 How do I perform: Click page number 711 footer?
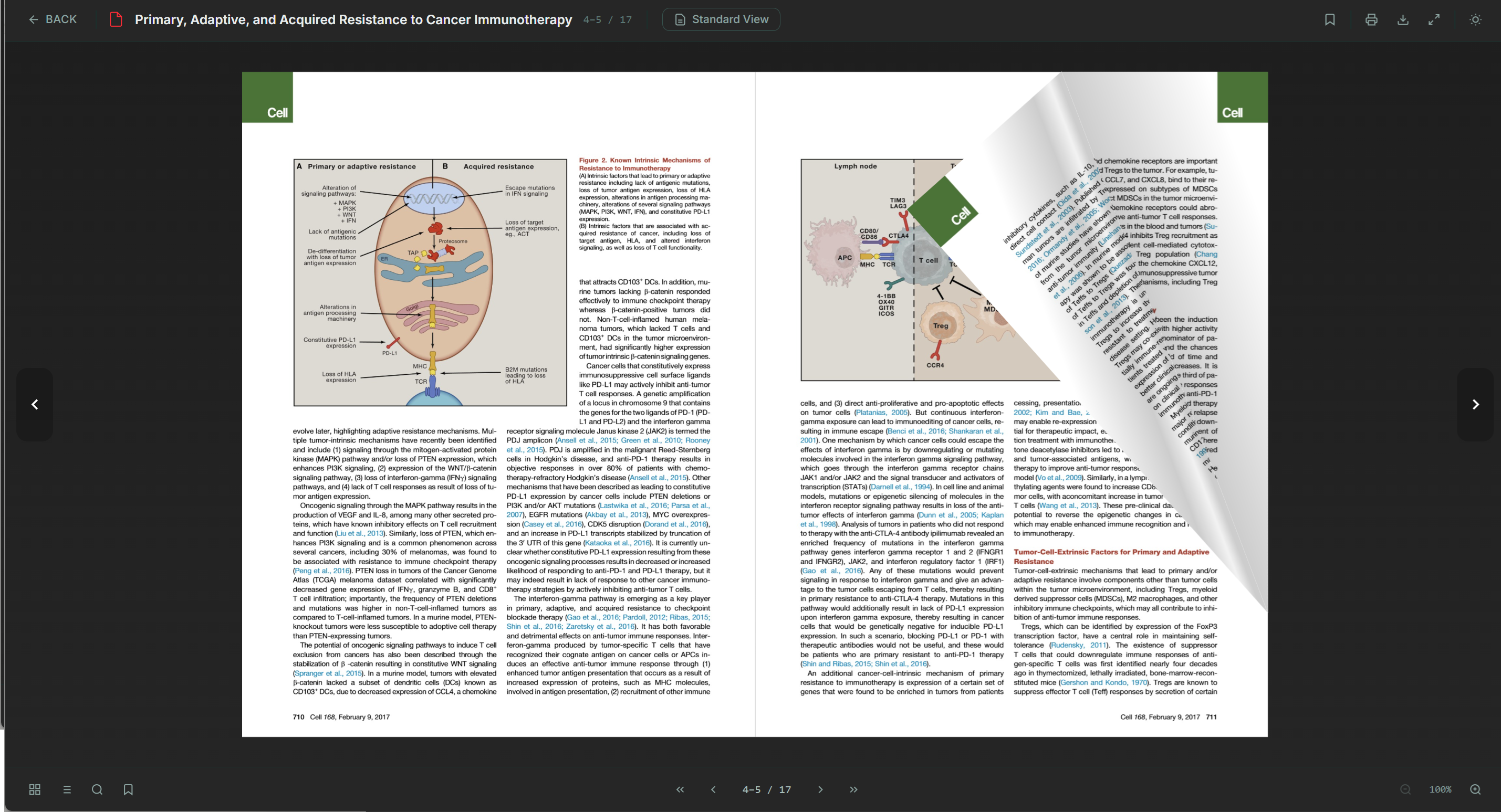click(1211, 717)
